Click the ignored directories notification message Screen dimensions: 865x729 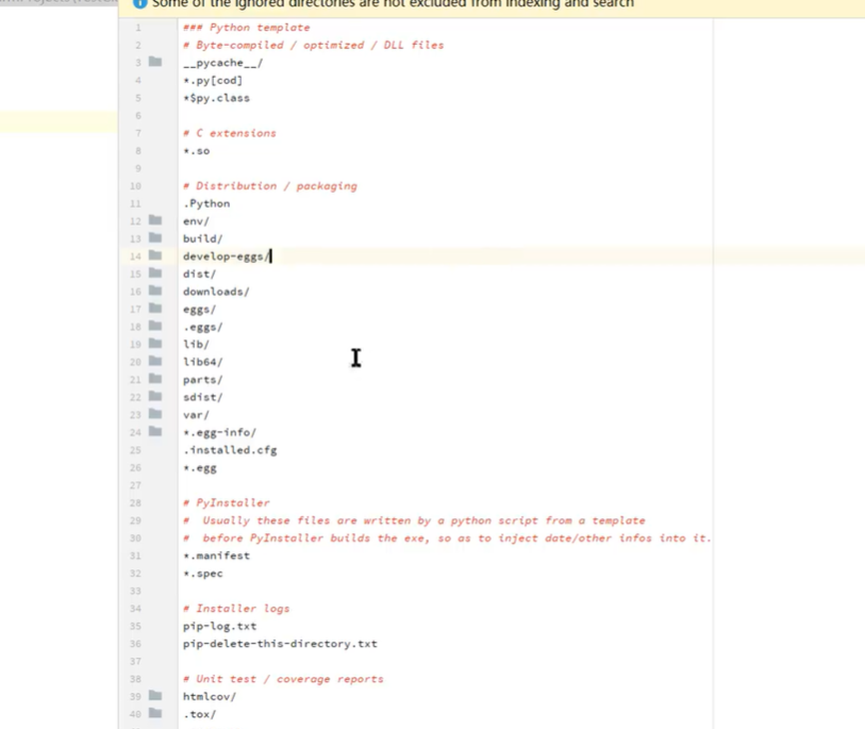tap(393, 4)
